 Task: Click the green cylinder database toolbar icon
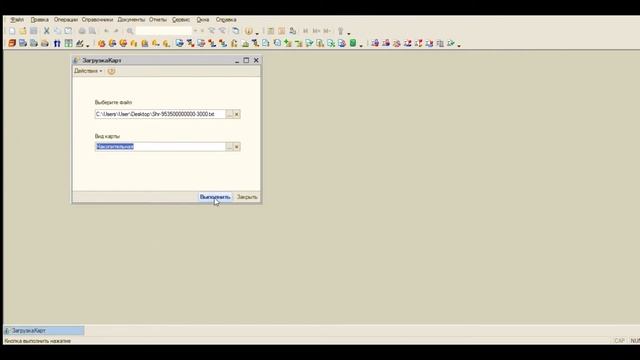[x=353, y=43]
